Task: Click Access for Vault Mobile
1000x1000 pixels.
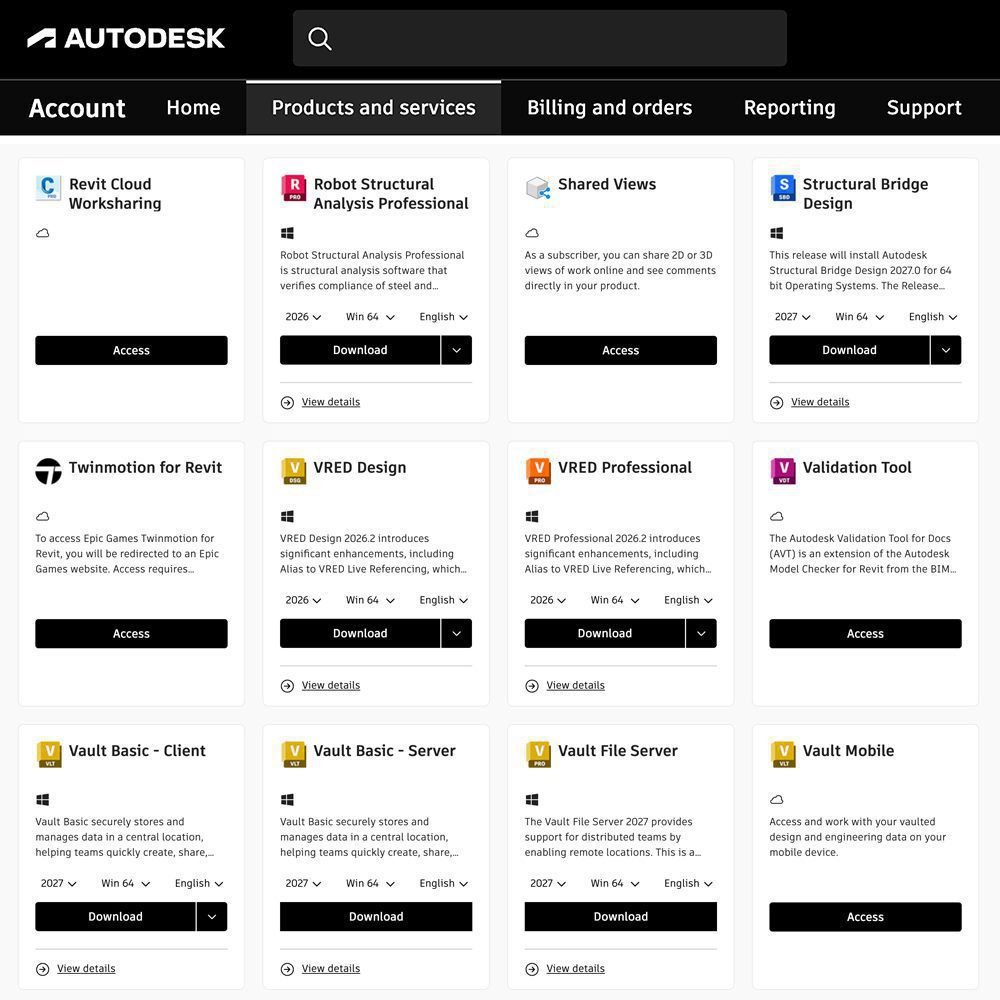Action: pyautogui.click(x=865, y=916)
